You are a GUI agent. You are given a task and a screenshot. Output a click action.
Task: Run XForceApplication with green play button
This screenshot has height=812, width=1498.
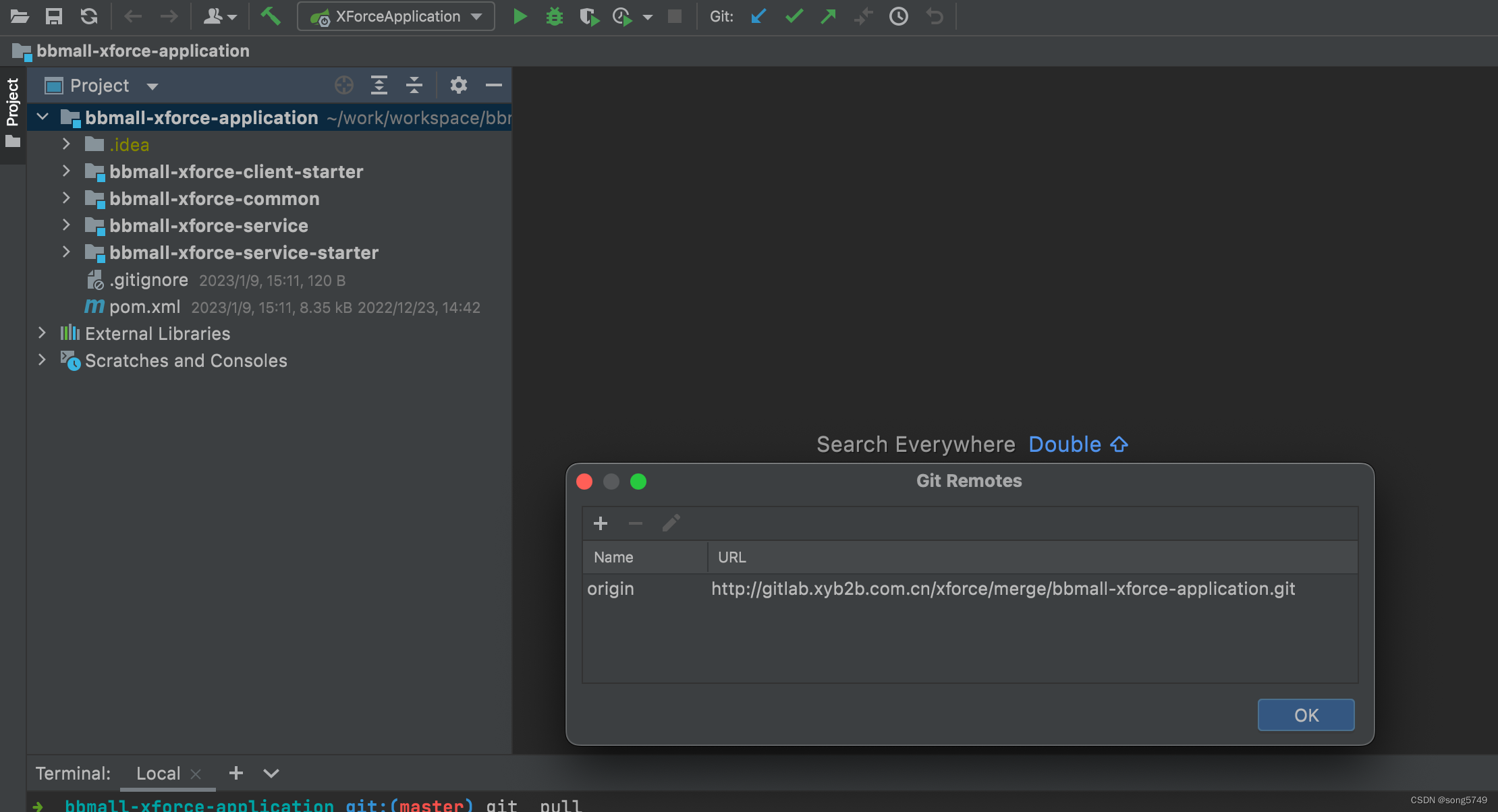click(x=520, y=16)
